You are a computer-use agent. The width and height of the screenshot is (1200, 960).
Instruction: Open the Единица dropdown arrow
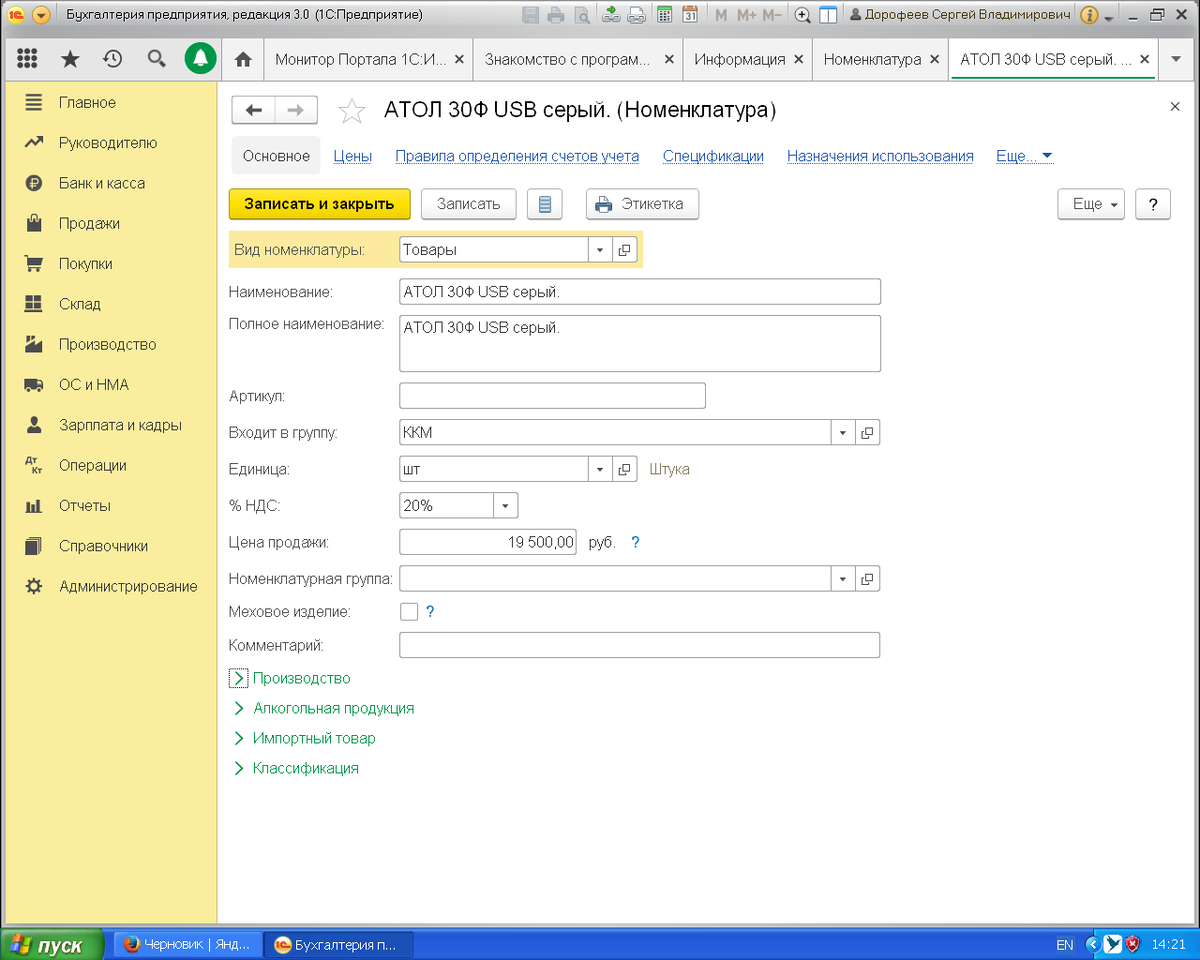tap(600, 469)
